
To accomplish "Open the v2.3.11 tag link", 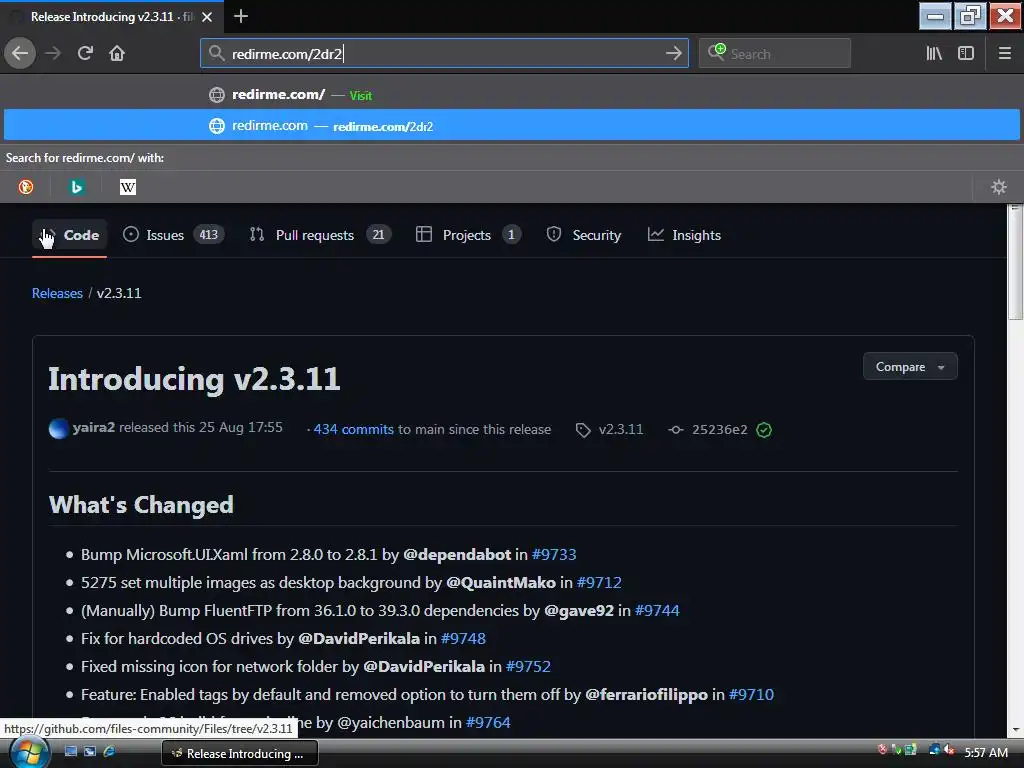I will point(620,429).
